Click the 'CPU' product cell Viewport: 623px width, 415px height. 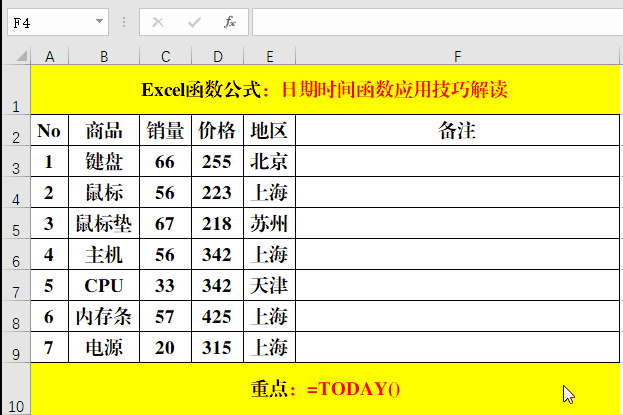click(104, 285)
